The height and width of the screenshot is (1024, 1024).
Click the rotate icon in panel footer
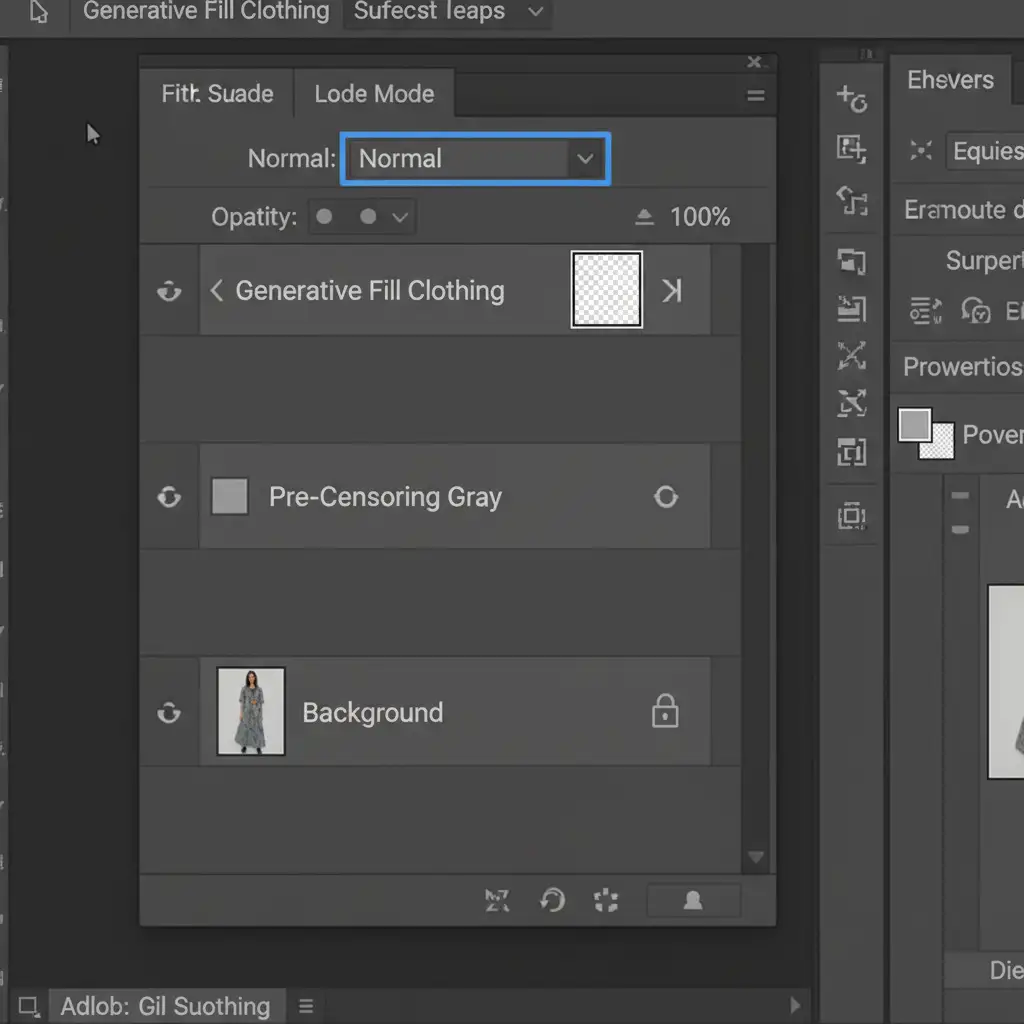[x=552, y=900]
